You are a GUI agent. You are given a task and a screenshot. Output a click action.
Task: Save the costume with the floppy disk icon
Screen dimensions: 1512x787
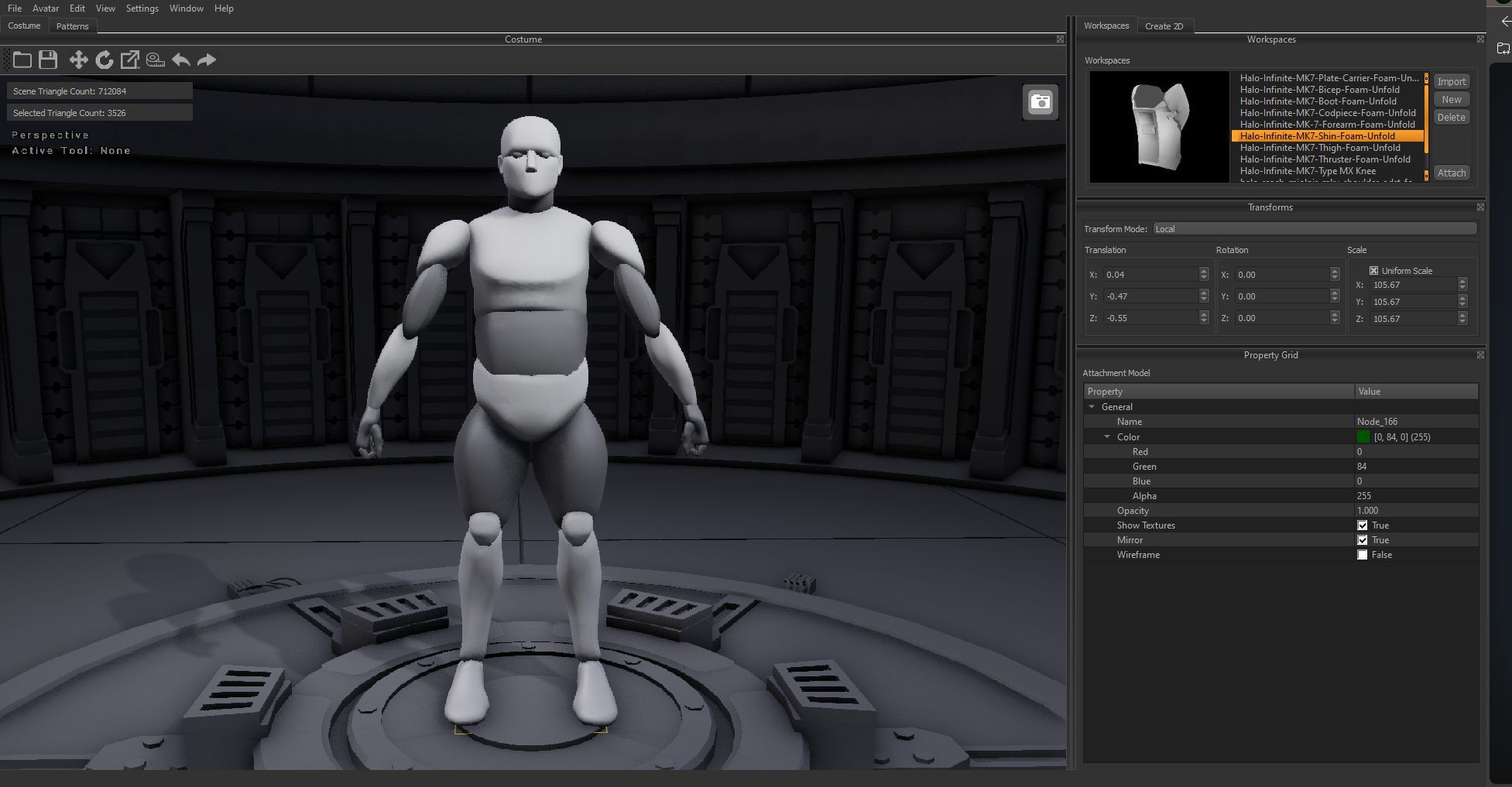48,60
